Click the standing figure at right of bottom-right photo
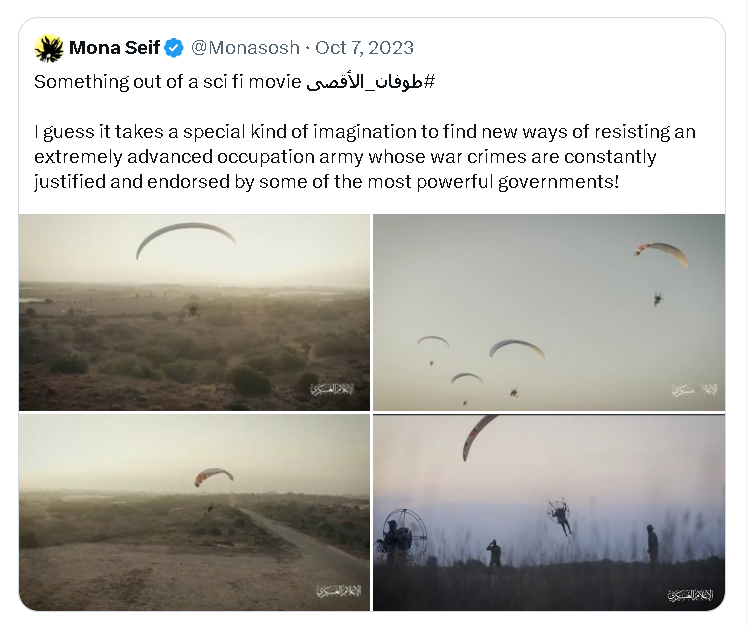 pyautogui.click(x=652, y=545)
